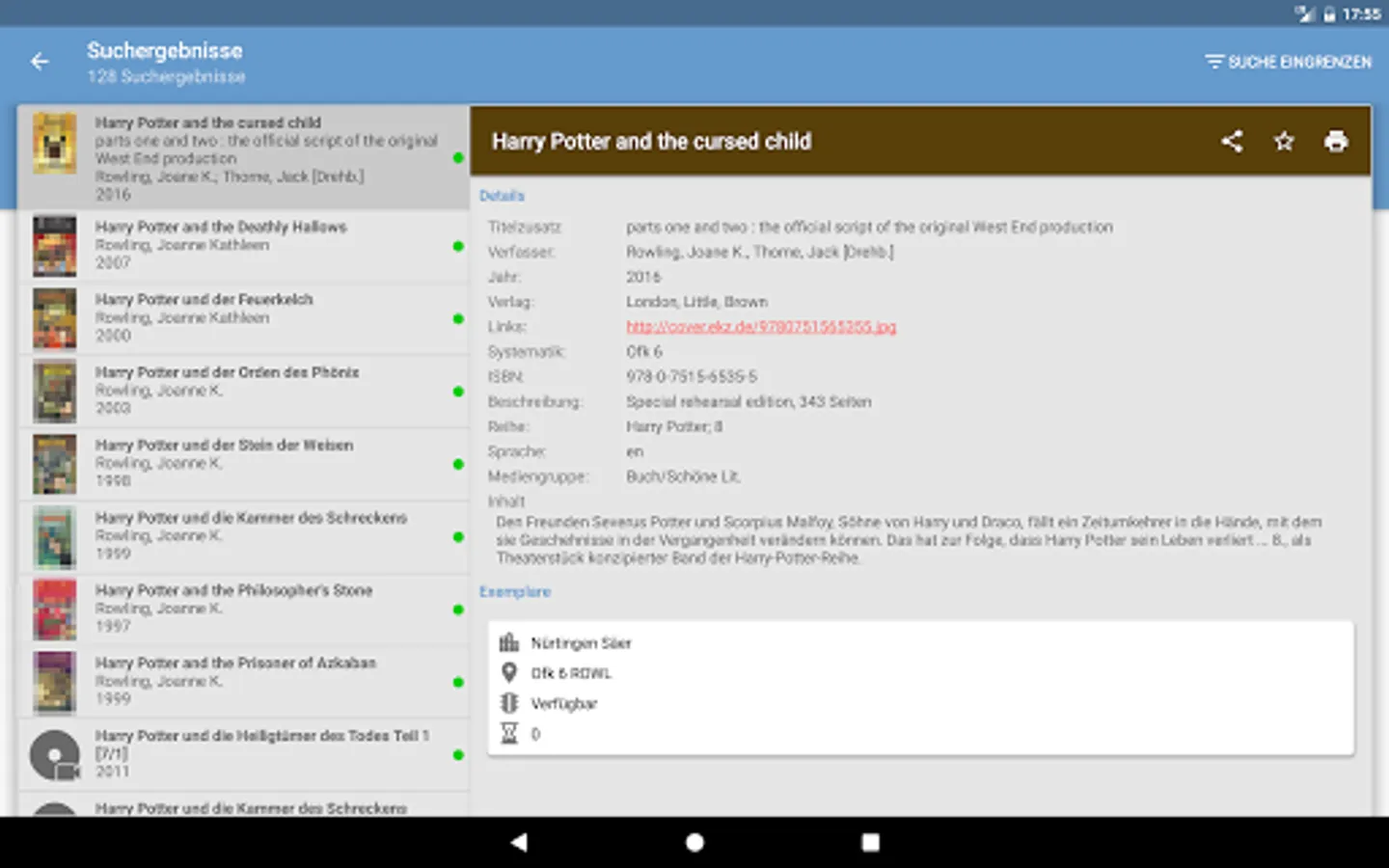Open Harry Potter und der Stein der Weisen
1389x868 pixels.
(x=243, y=464)
